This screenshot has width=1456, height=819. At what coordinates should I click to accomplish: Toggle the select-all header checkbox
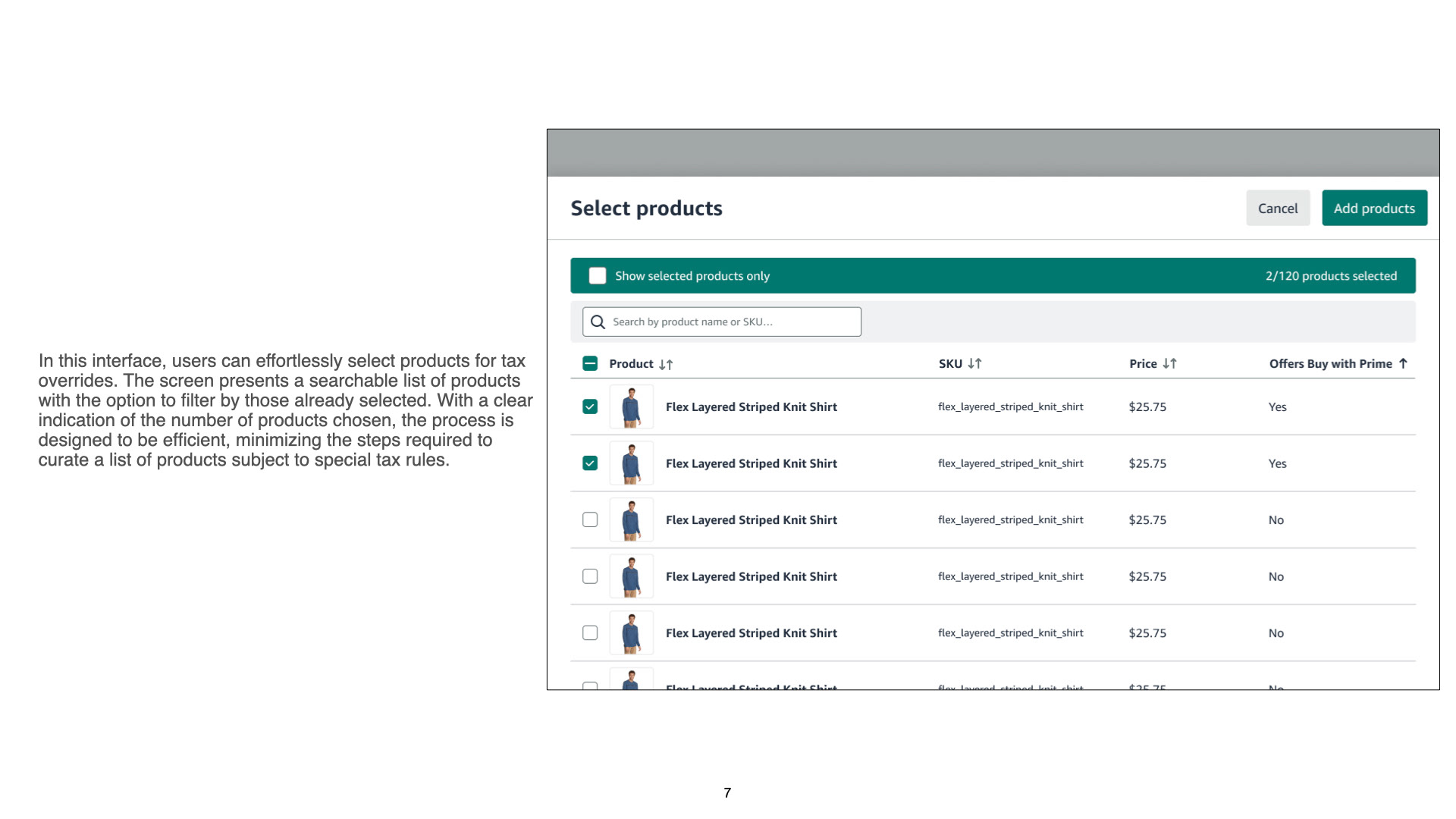coord(590,364)
